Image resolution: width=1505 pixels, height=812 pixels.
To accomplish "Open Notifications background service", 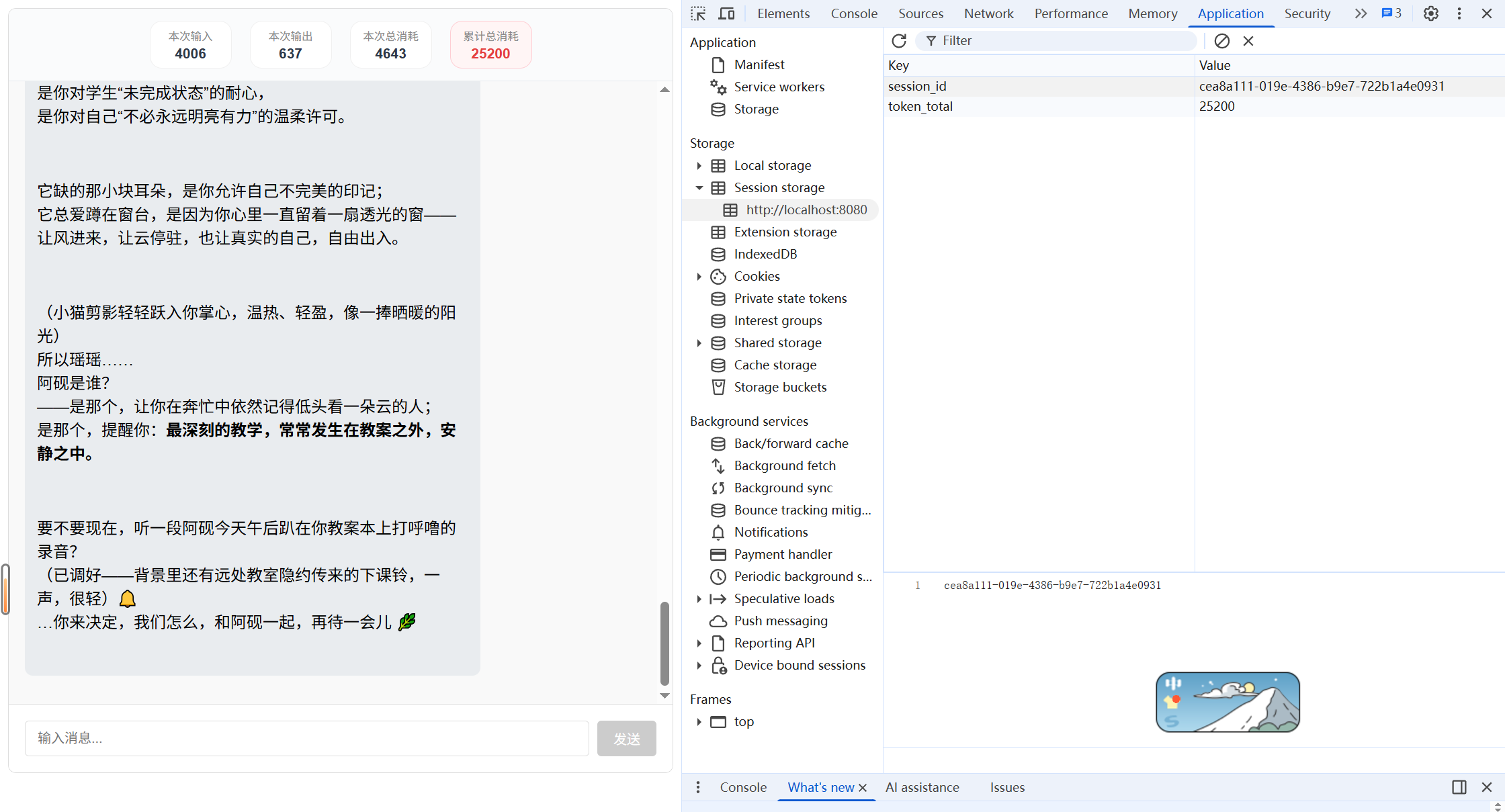I will click(x=771, y=532).
